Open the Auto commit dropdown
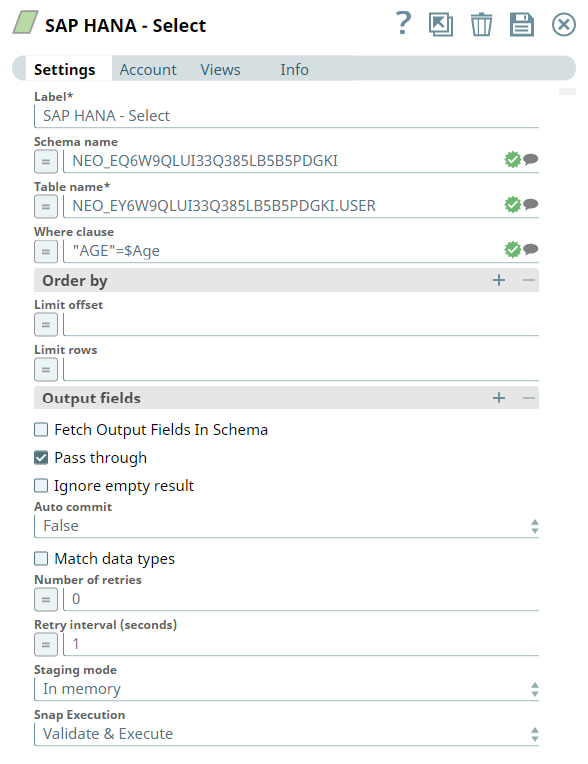The image size is (588, 764). click(286, 526)
